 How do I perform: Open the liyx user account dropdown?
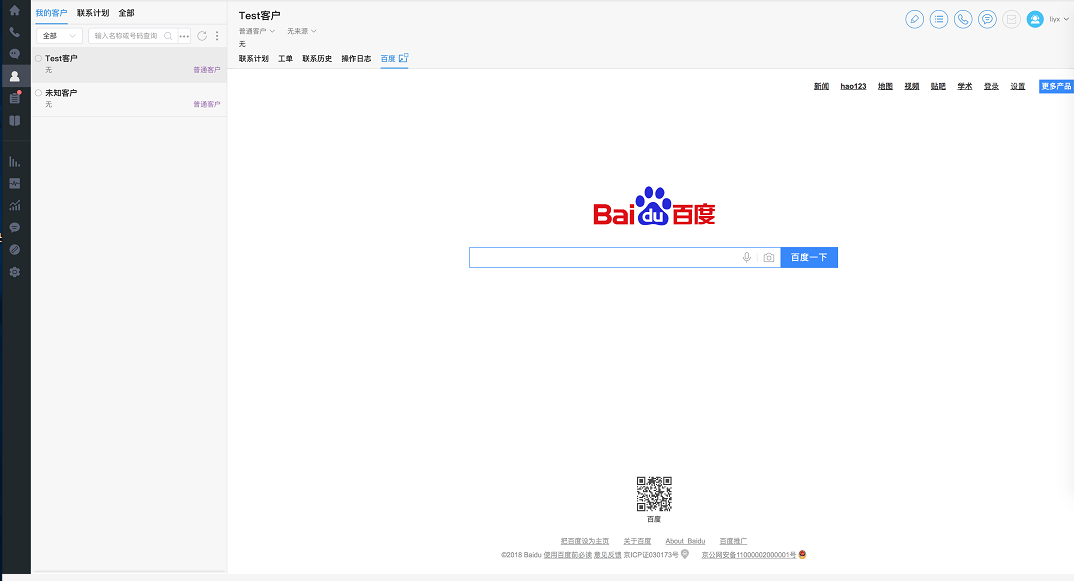(x=1059, y=19)
